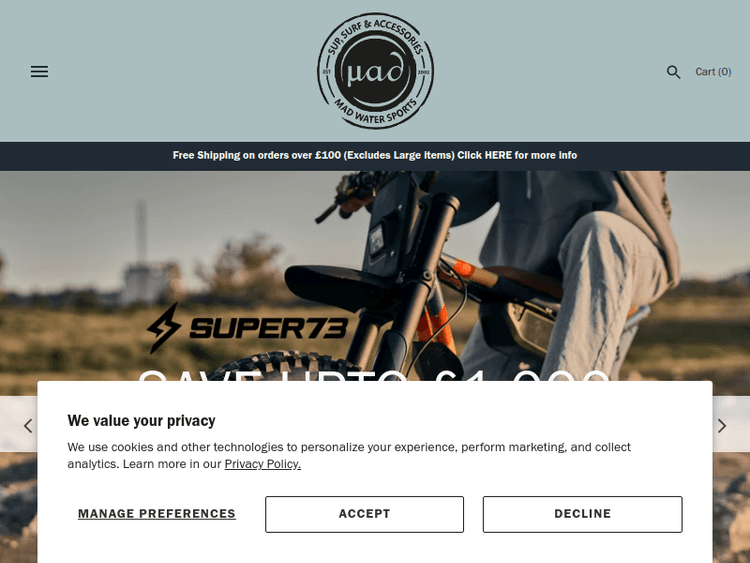Open the Cart (0) link
This screenshot has height=563, width=750.
coord(713,72)
